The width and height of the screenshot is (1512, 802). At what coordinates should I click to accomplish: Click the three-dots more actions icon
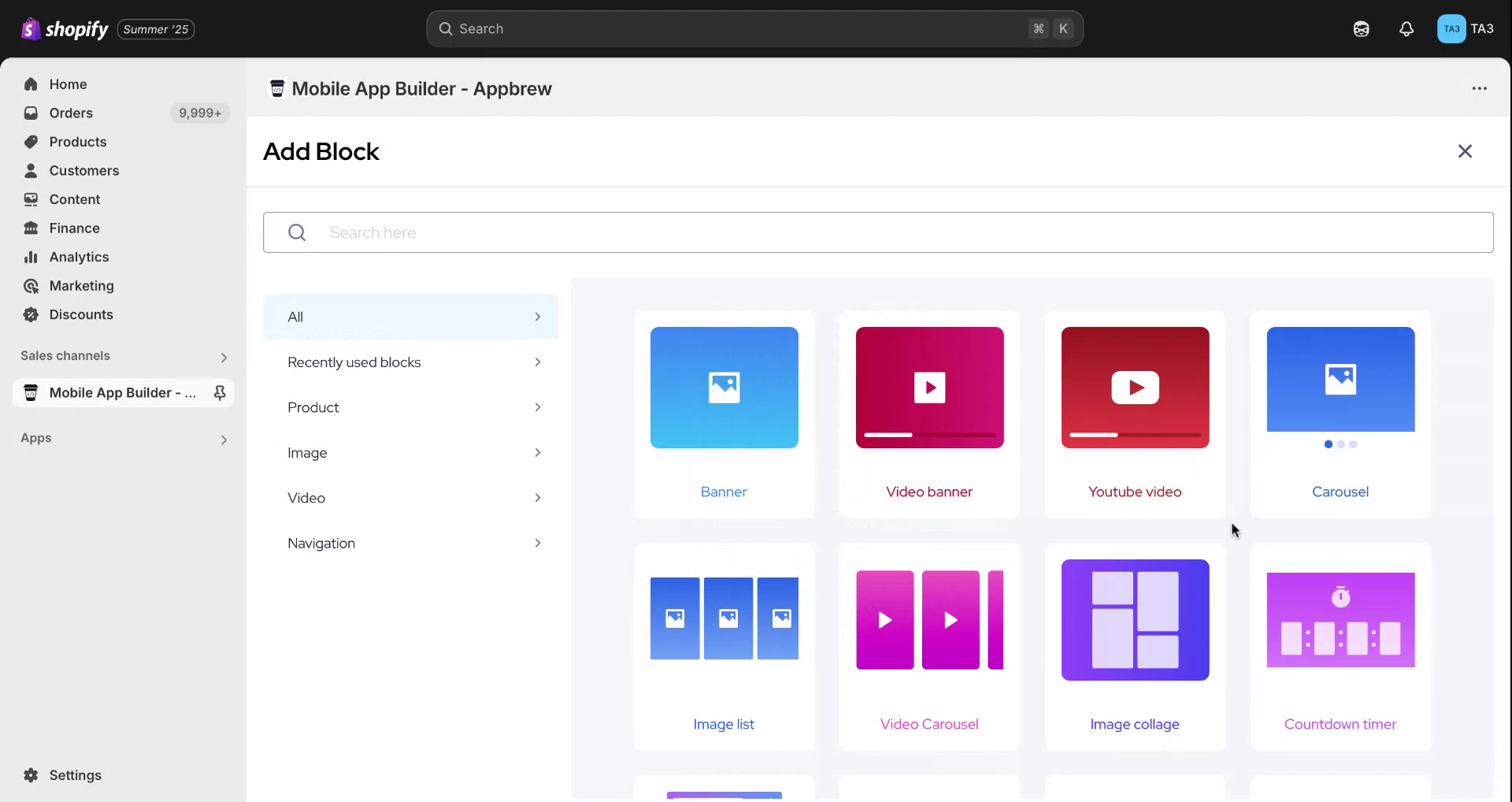[x=1479, y=88]
